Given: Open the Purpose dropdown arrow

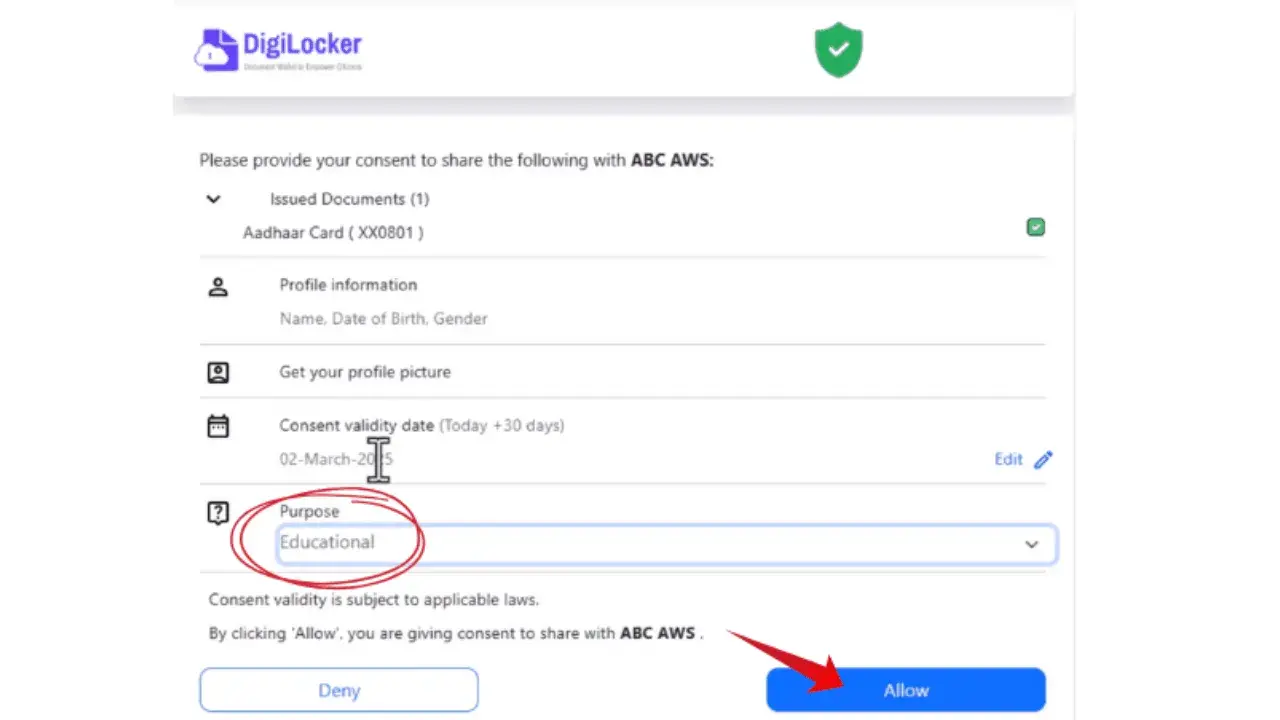Looking at the screenshot, I should click(1031, 545).
